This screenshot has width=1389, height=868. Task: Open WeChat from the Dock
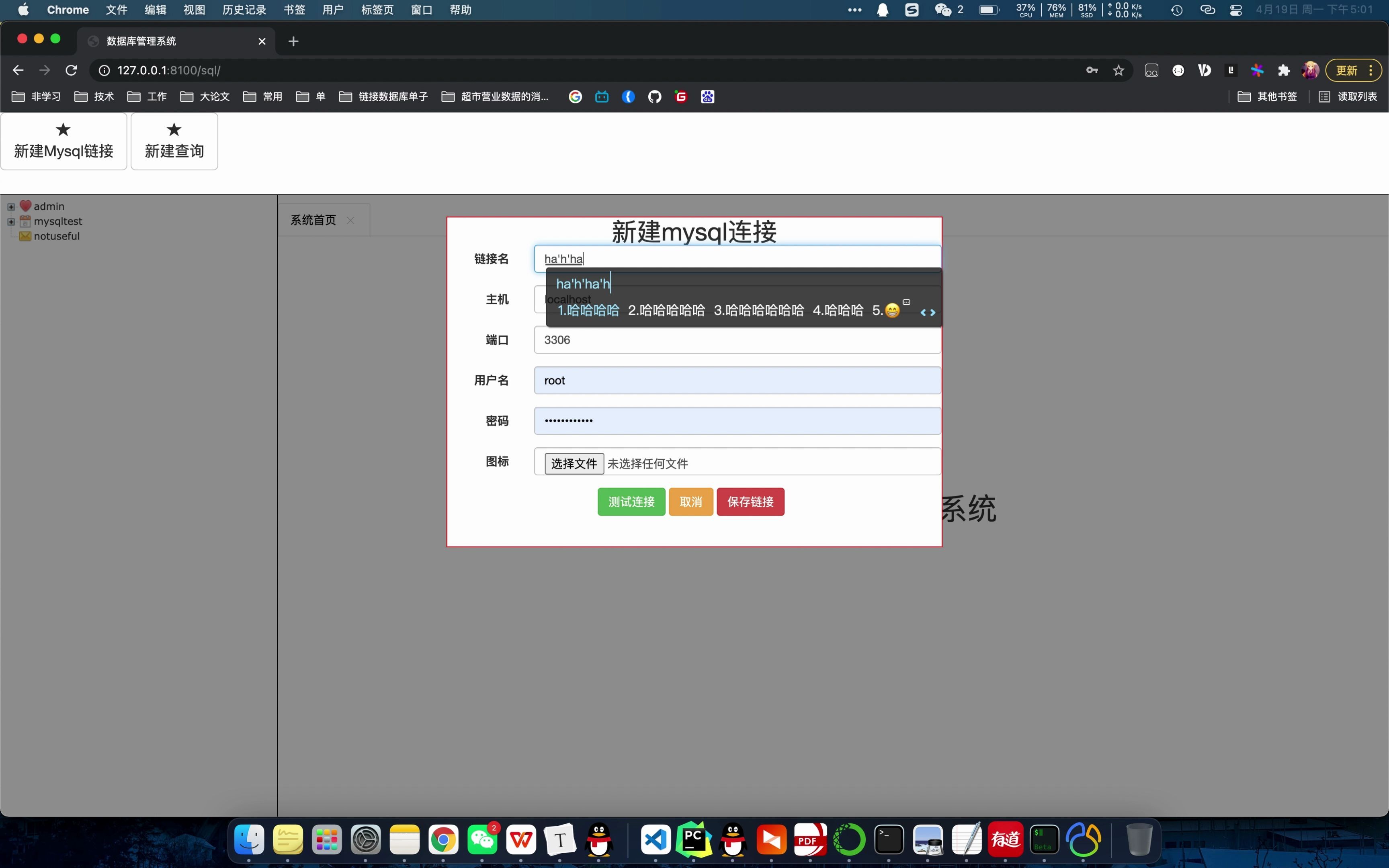pos(482,839)
